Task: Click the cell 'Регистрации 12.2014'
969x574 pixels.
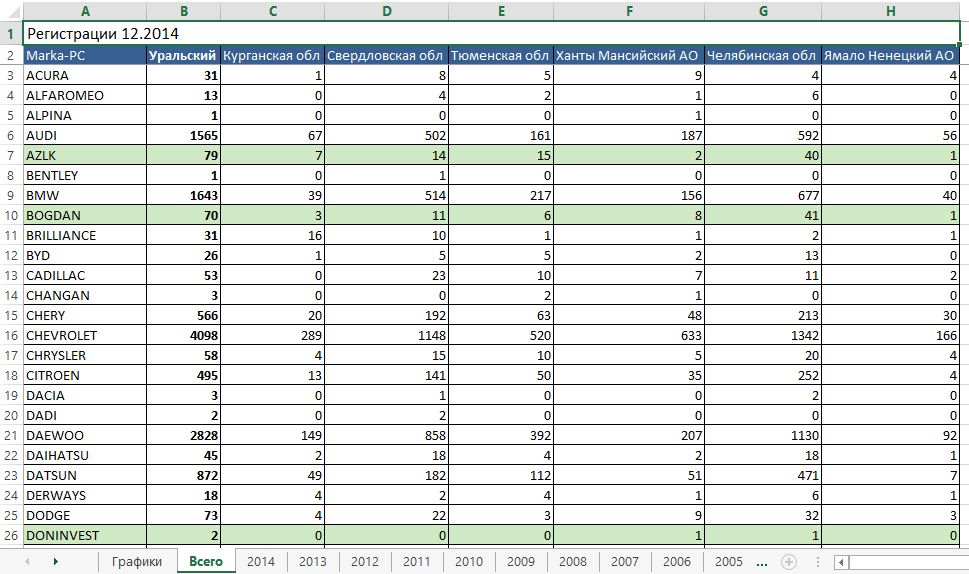Action: click(x=491, y=33)
